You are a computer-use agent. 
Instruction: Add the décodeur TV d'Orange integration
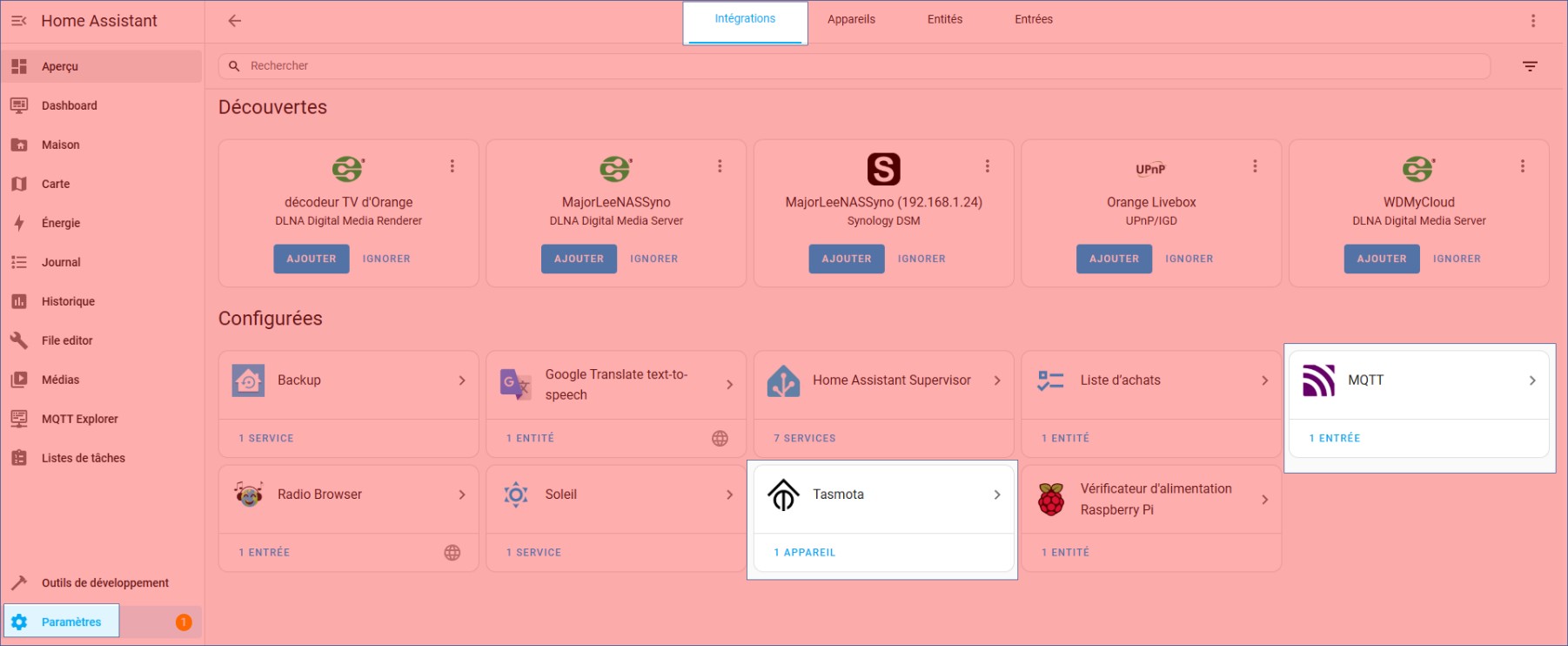(312, 259)
